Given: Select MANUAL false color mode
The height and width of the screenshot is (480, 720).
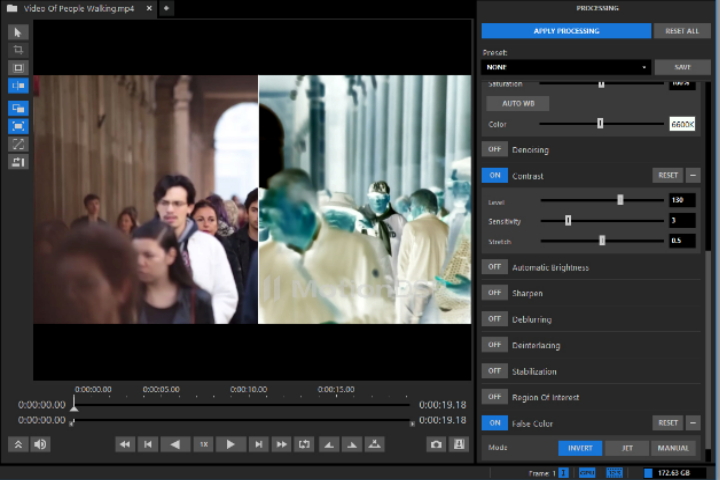Looking at the screenshot, I should click(x=673, y=448).
